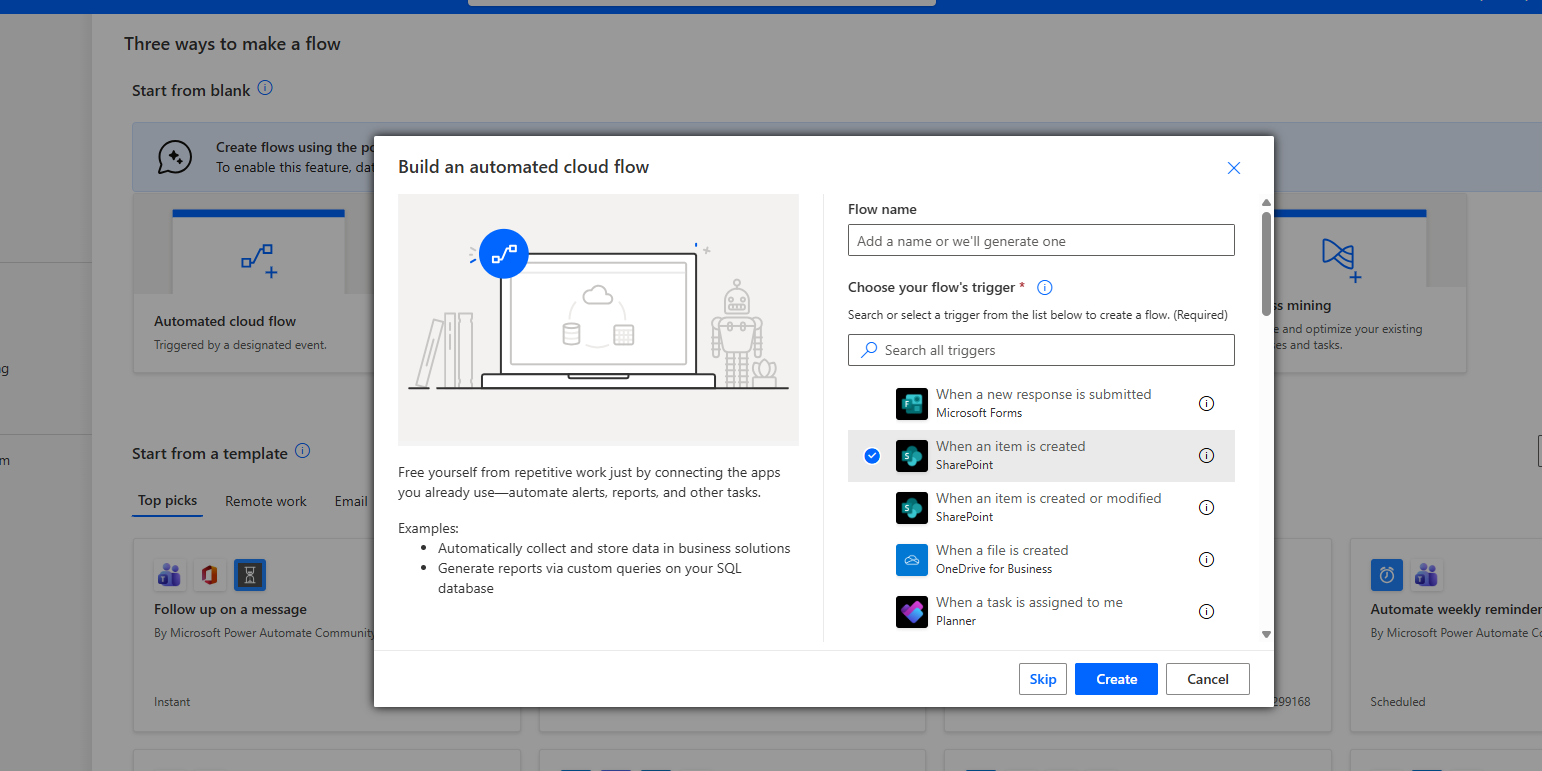Switch to the Remote work template tab
The height and width of the screenshot is (771, 1542).
pyautogui.click(x=266, y=501)
